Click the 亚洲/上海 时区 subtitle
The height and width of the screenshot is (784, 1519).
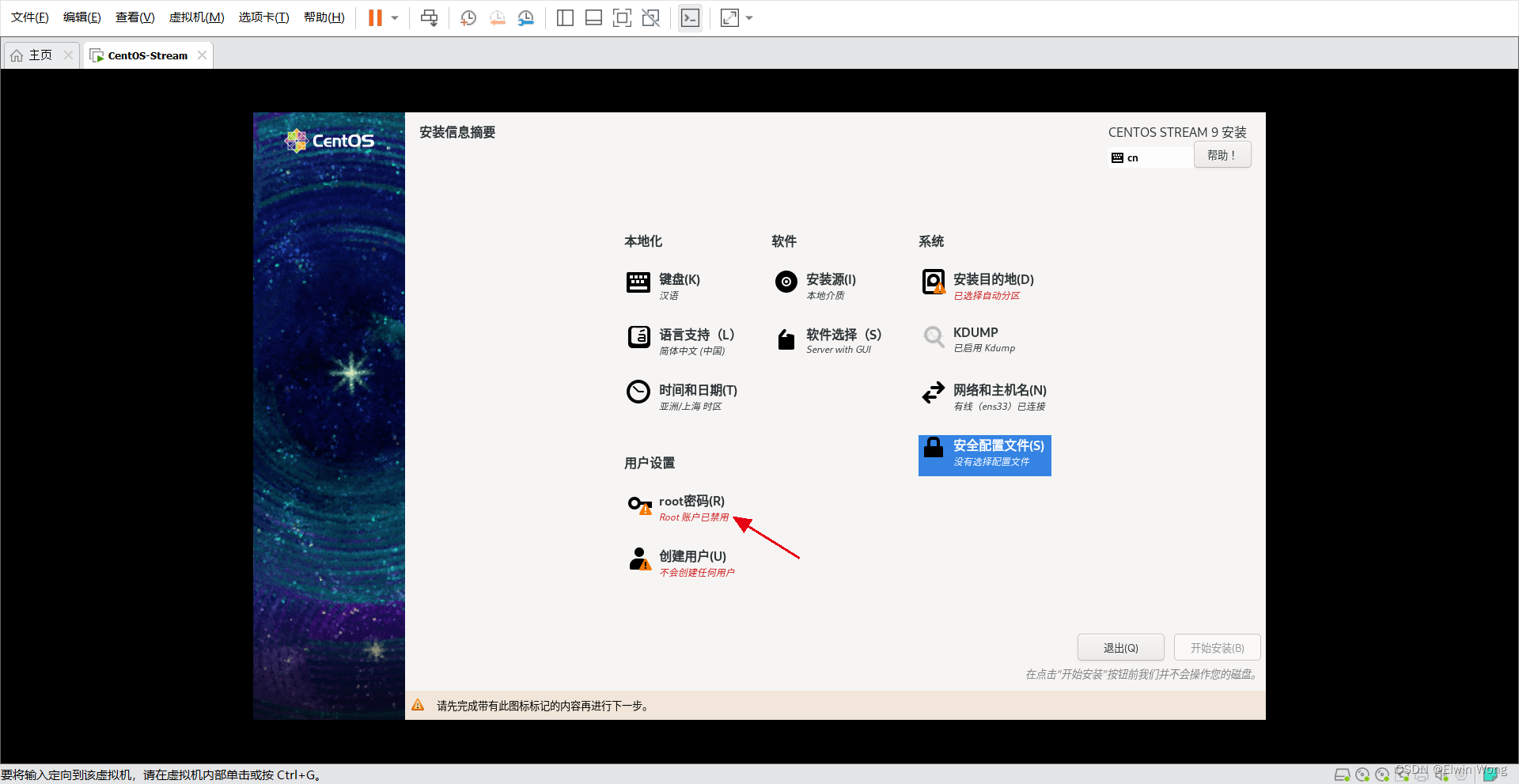[x=691, y=407]
